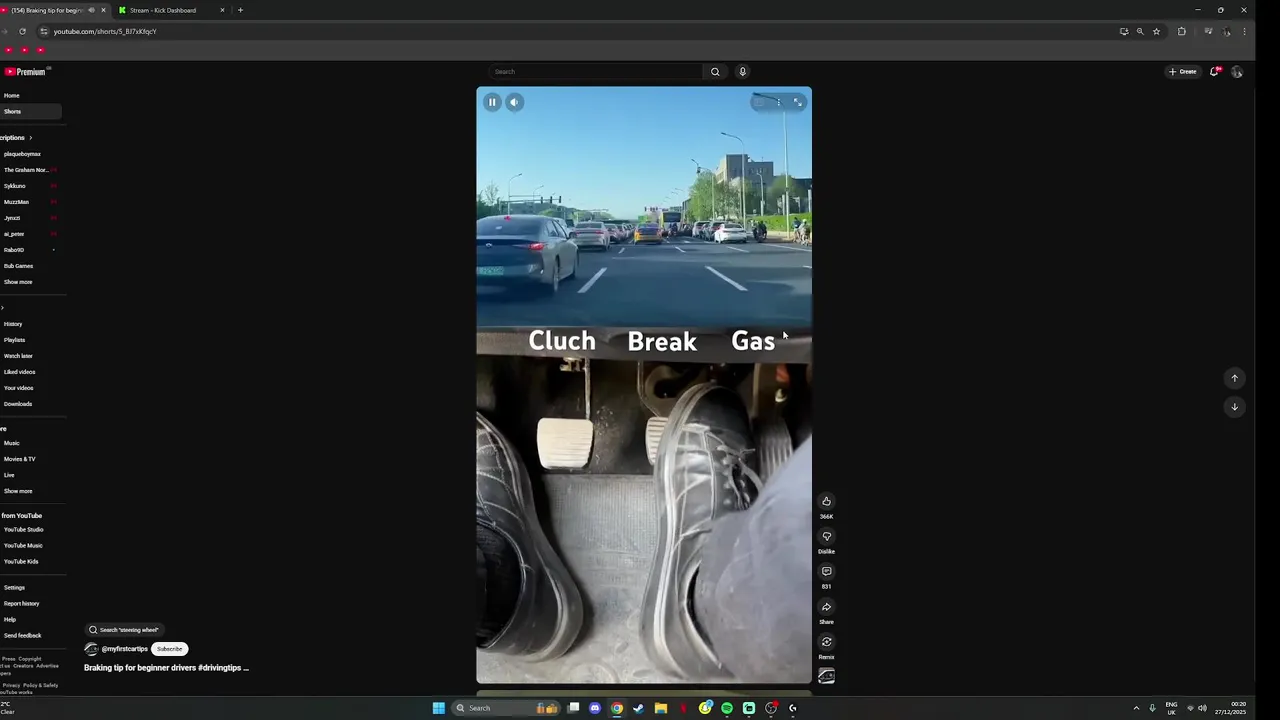The height and width of the screenshot is (720, 1280).
Task: Open the Create button menu
Action: pyautogui.click(x=1182, y=72)
